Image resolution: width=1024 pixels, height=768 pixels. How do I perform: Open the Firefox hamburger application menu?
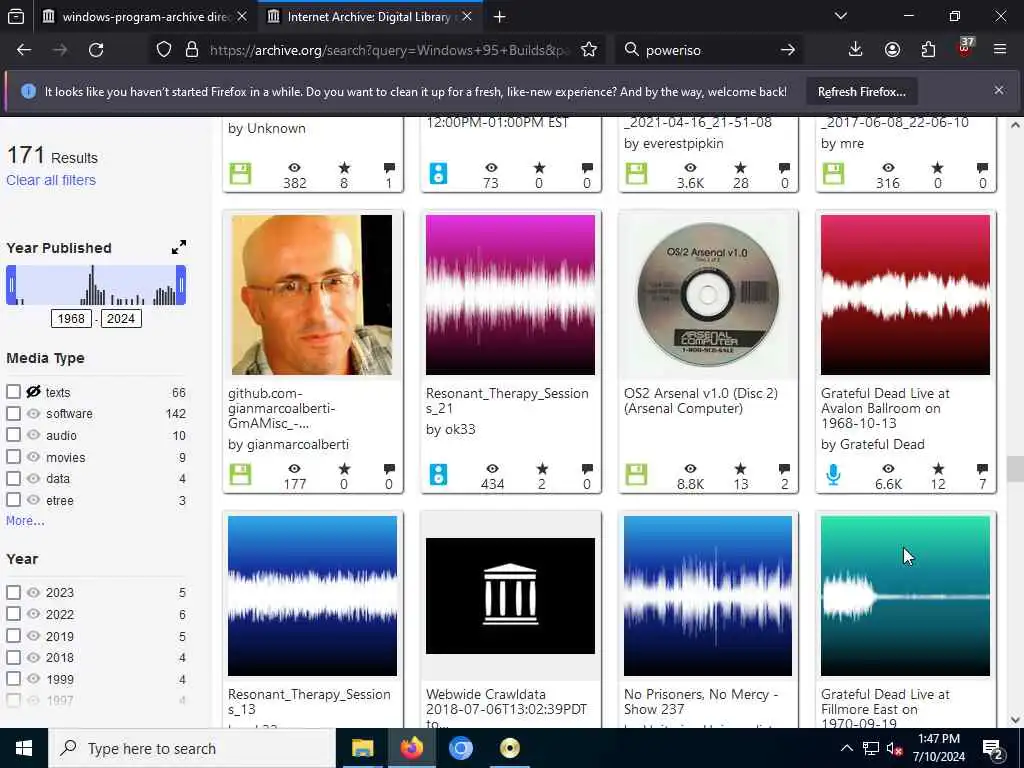(x=1000, y=50)
